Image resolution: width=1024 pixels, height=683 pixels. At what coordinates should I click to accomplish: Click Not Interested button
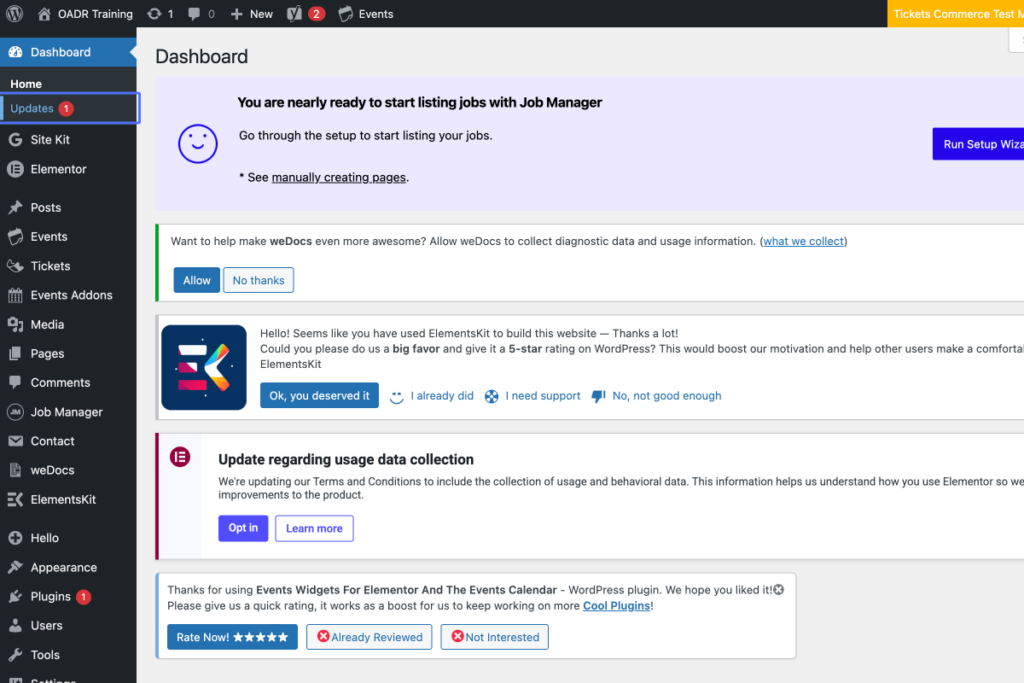(494, 637)
